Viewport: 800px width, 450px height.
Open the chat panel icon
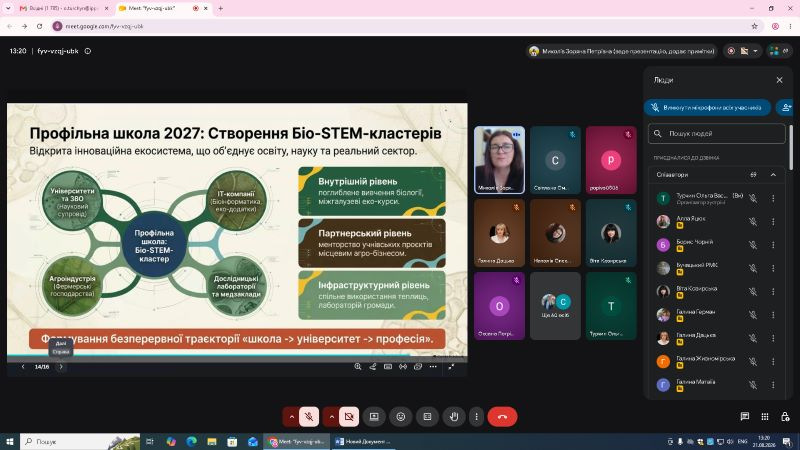pos(745,416)
